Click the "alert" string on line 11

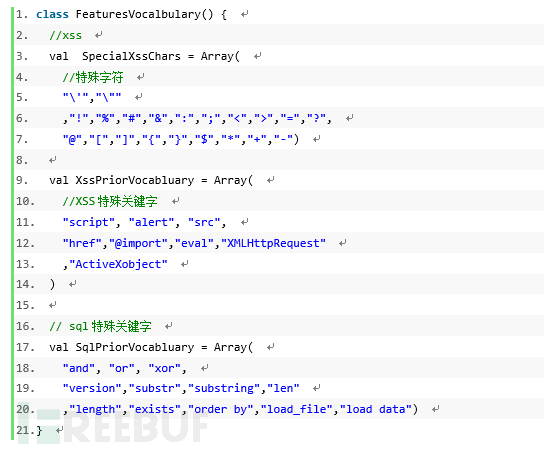(151, 223)
